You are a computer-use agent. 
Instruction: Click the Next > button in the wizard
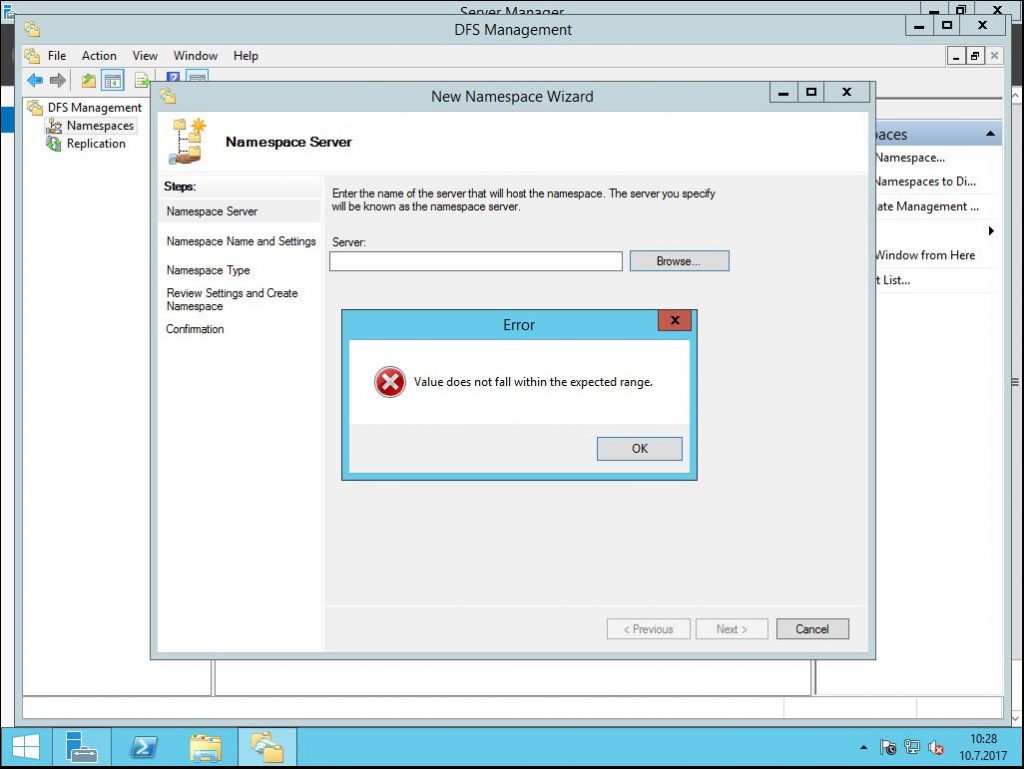click(x=732, y=629)
